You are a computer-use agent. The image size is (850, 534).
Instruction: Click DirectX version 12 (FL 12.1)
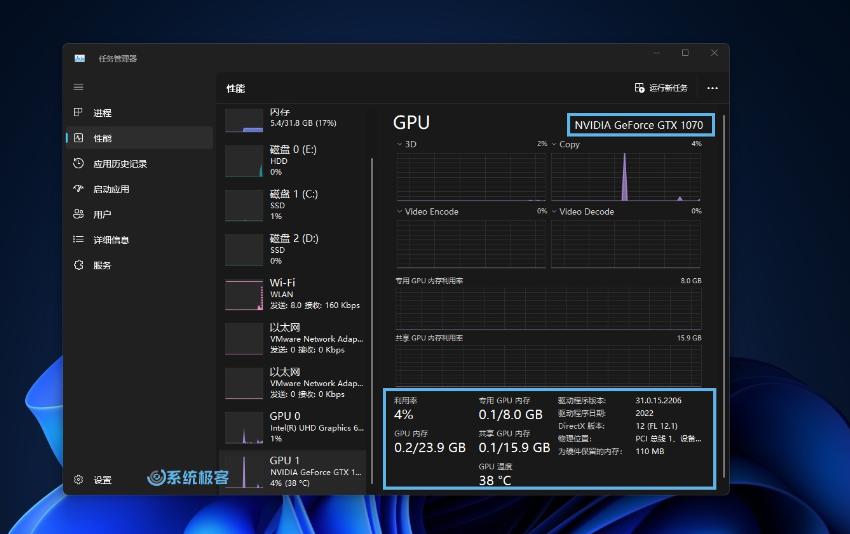coord(656,426)
